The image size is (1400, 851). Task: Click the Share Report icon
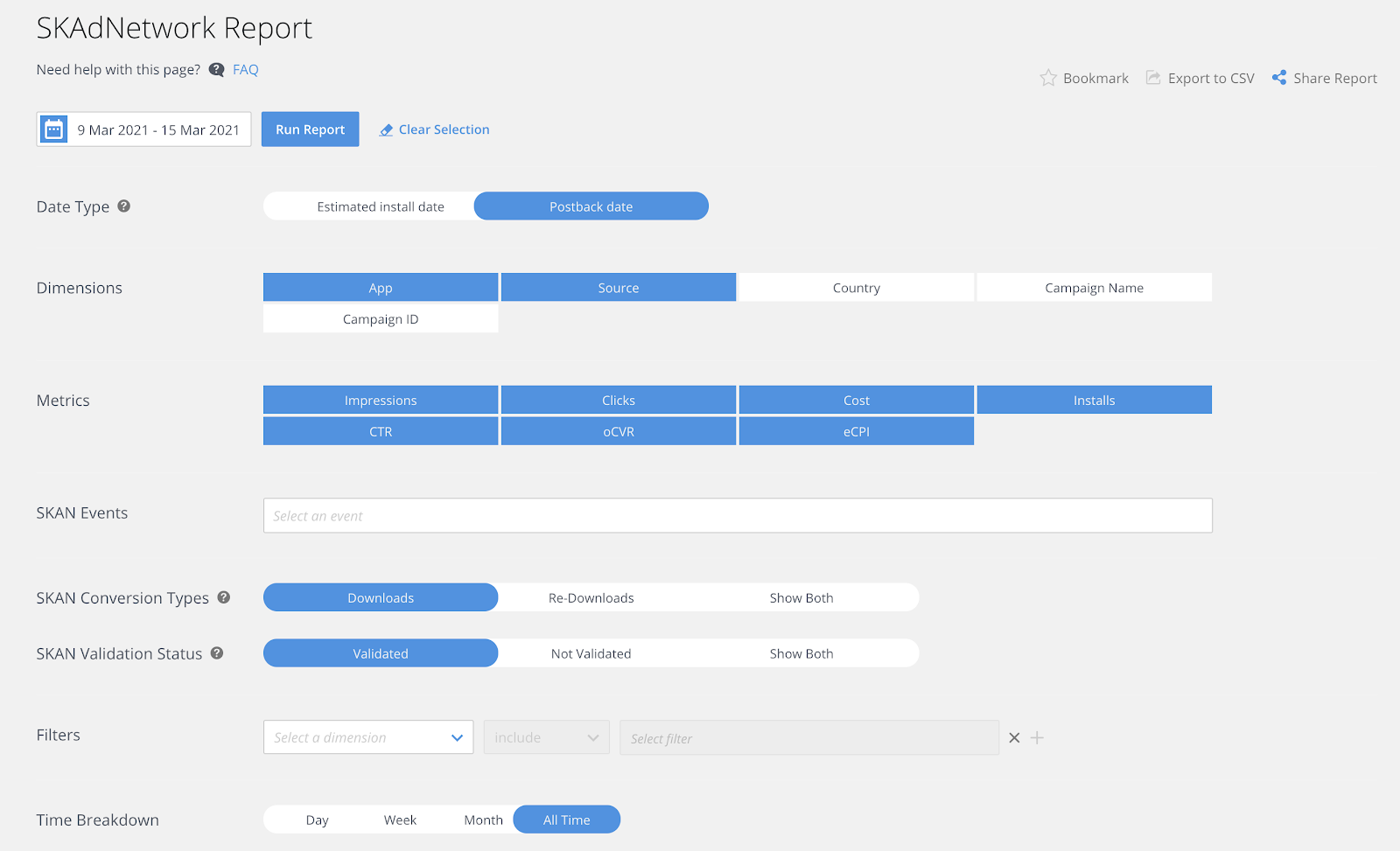[x=1279, y=78]
